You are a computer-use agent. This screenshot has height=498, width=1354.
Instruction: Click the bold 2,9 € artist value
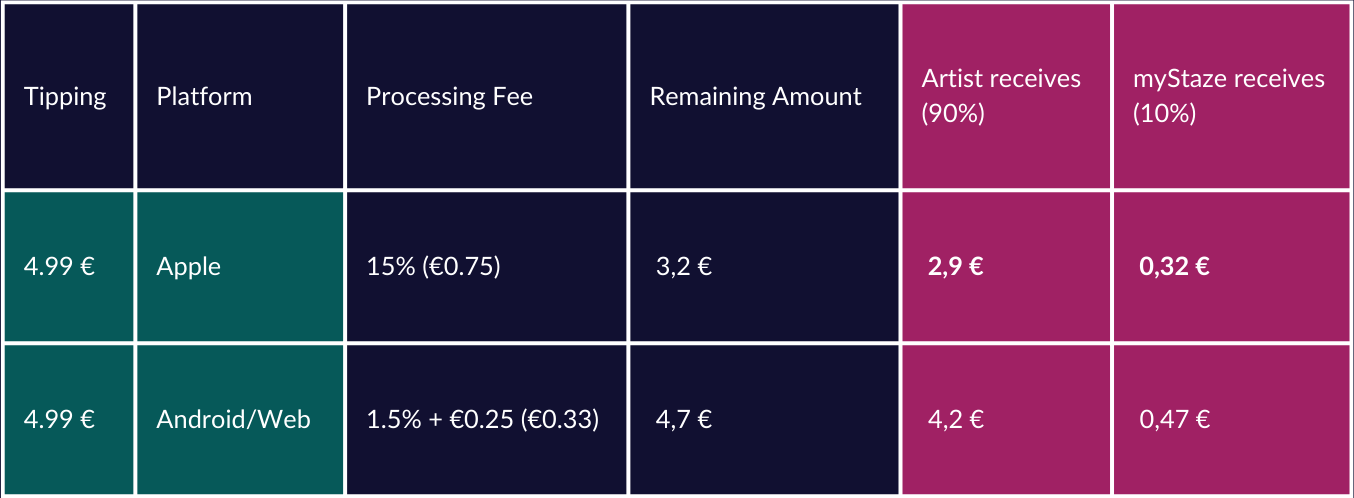(x=956, y=267)
